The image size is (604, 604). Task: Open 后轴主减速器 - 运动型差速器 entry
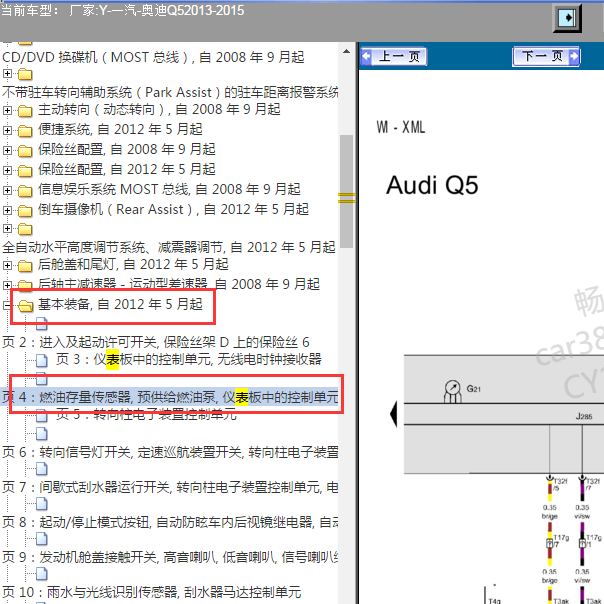tap(179, 284)
